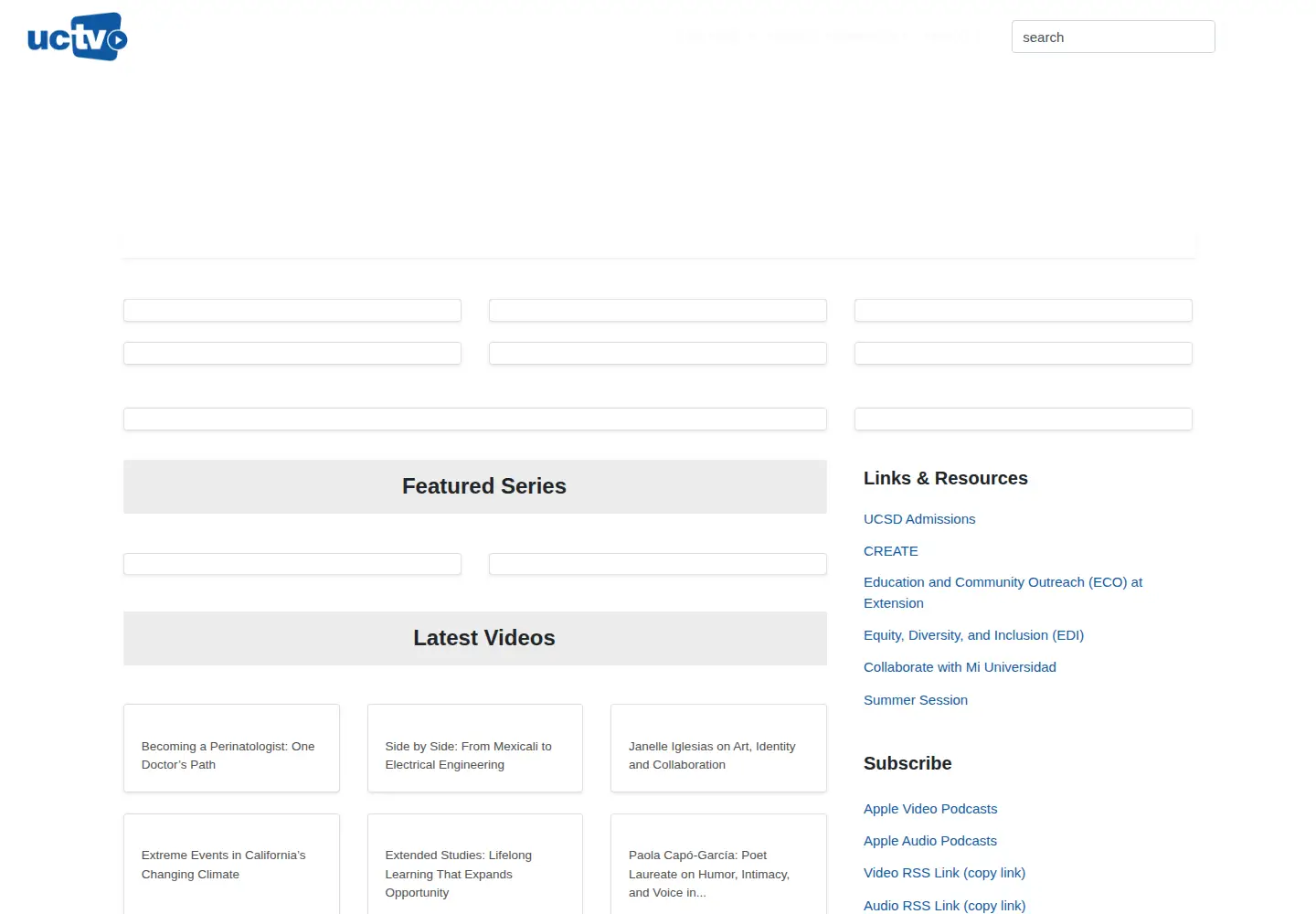This screenshot has width=1316, height=914.
Task: Copy the Audio RSS Link
Action: pos(944,906)
